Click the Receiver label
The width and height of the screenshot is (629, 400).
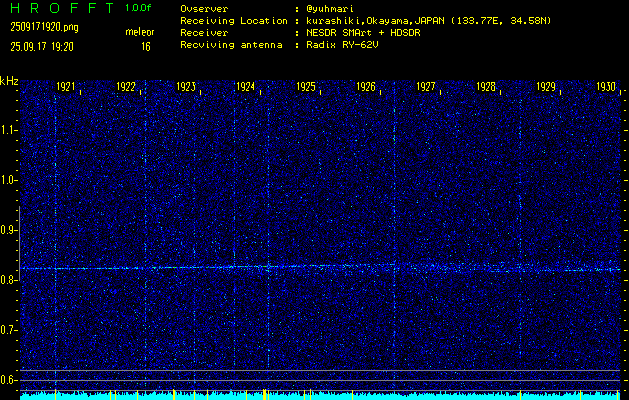204,33
